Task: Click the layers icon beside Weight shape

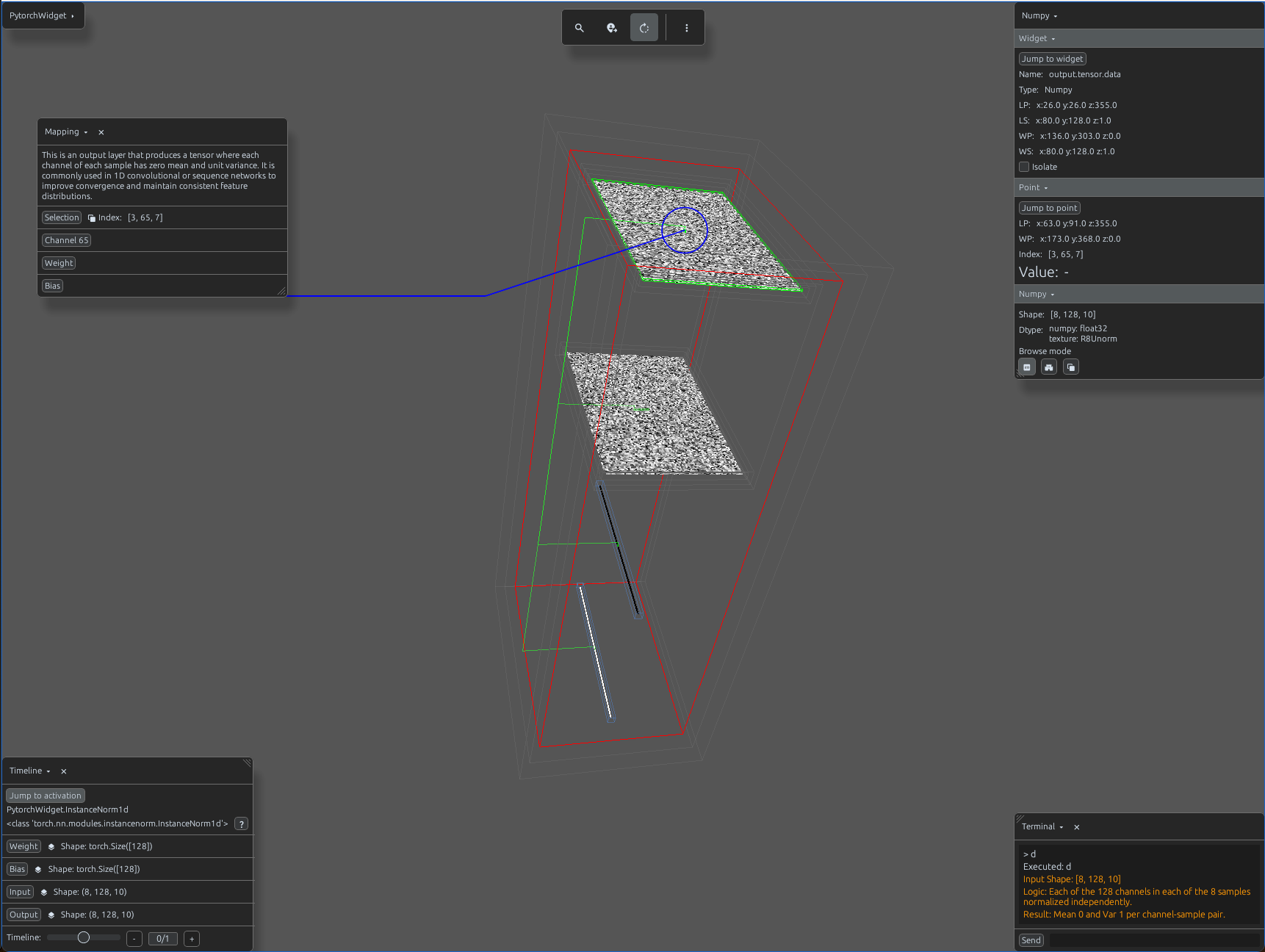Action: click(51, 847)
